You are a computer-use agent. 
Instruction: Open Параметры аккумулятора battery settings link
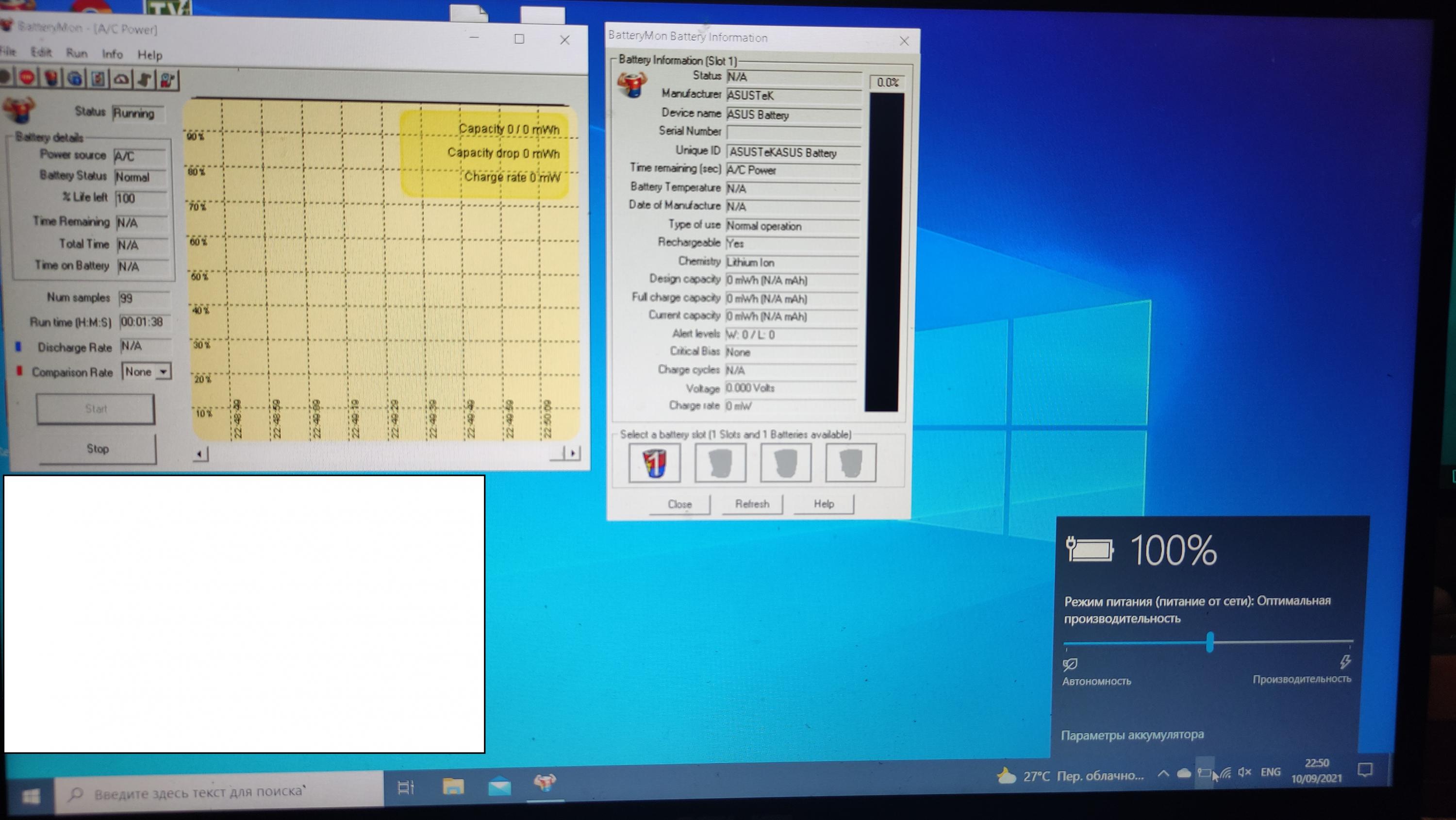tap(1132, 735)
